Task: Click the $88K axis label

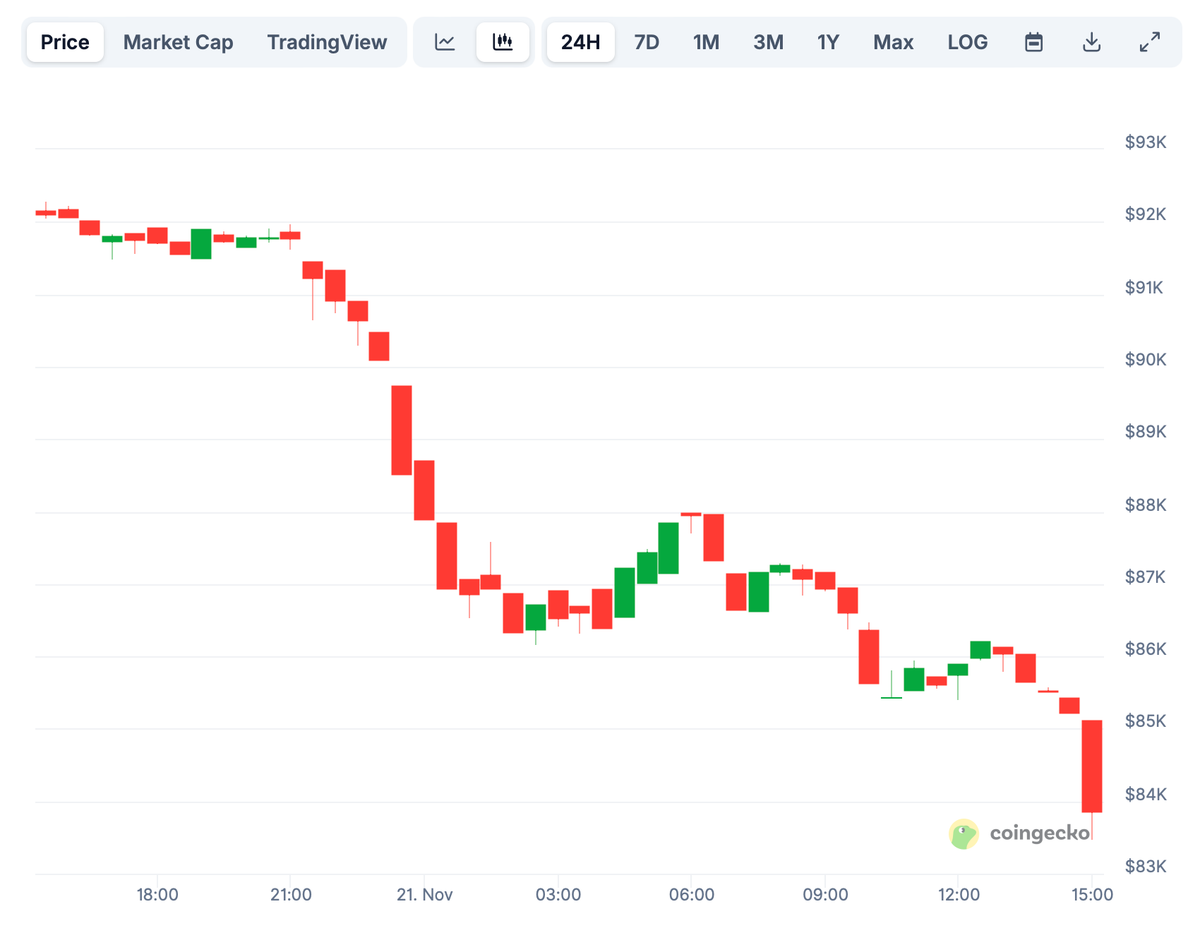Action: click(1144, 505)
